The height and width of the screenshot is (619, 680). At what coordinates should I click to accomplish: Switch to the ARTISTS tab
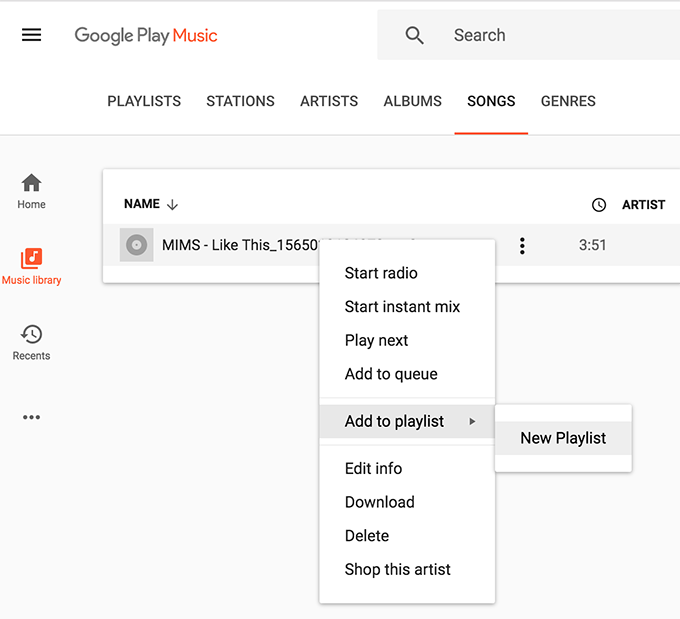click(x=329, y=101)
